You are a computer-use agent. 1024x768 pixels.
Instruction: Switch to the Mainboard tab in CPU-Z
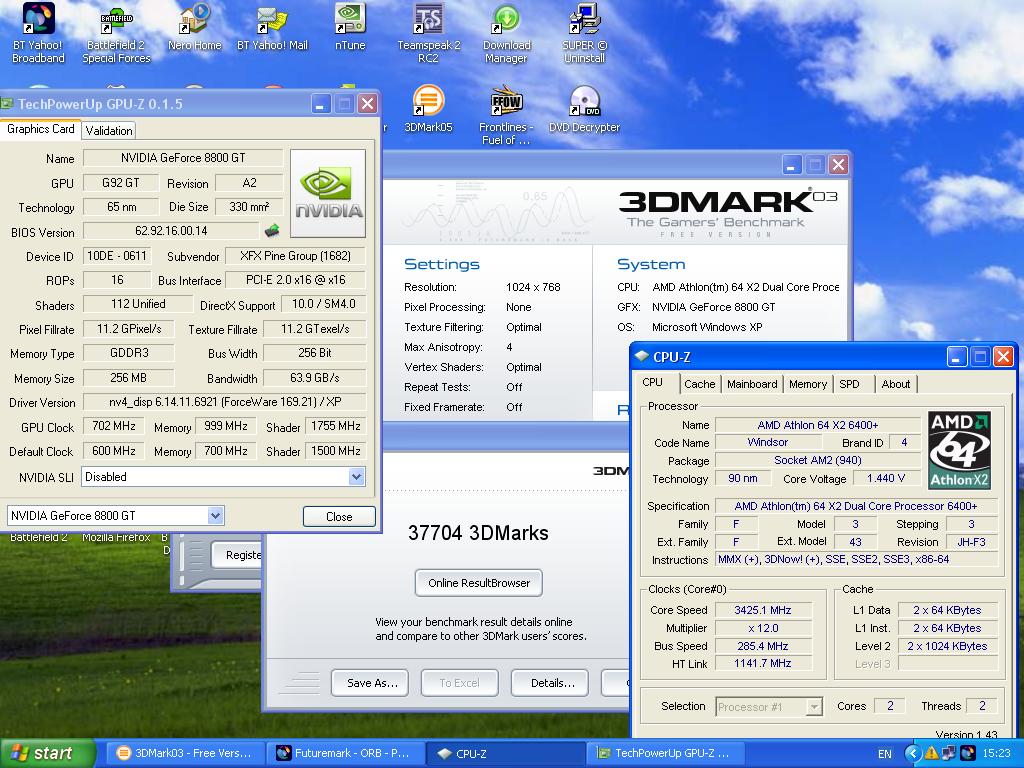[x=752, y=384]
